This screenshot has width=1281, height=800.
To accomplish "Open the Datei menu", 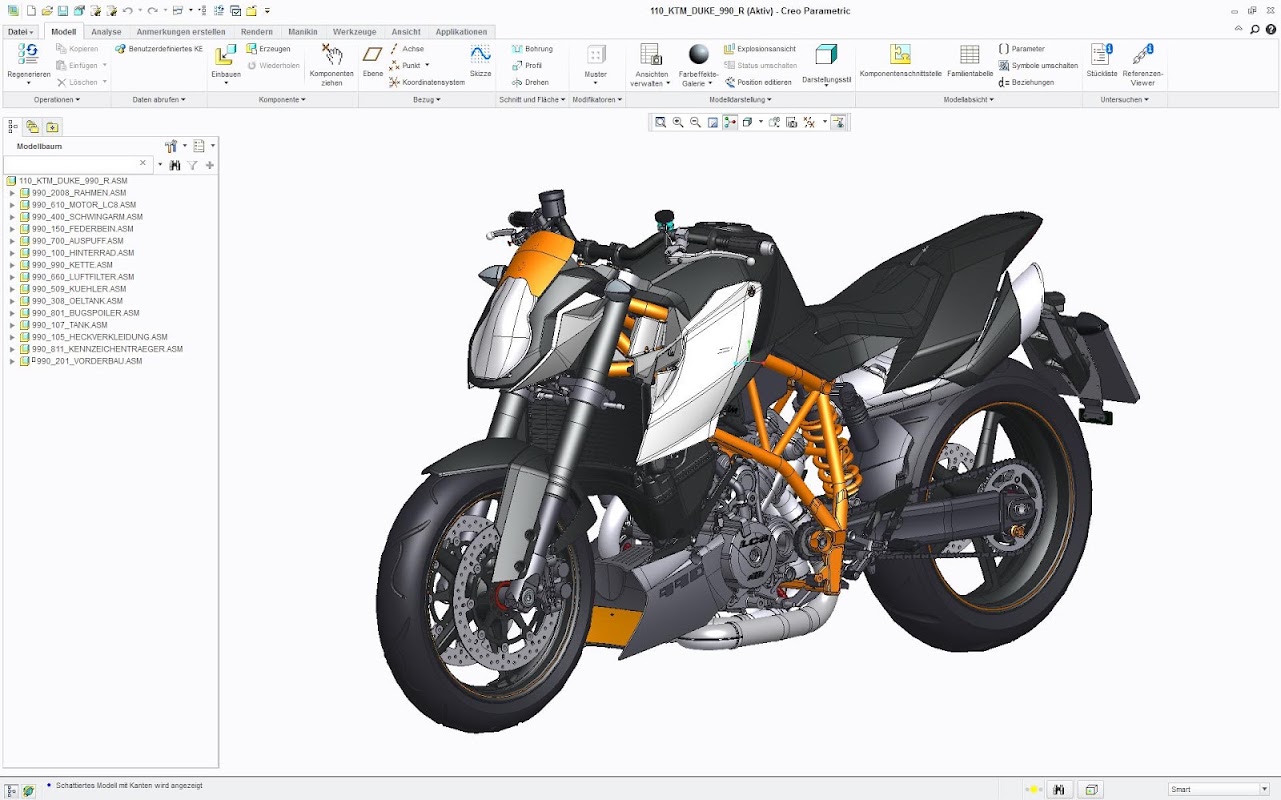I will tap(21, 32).
